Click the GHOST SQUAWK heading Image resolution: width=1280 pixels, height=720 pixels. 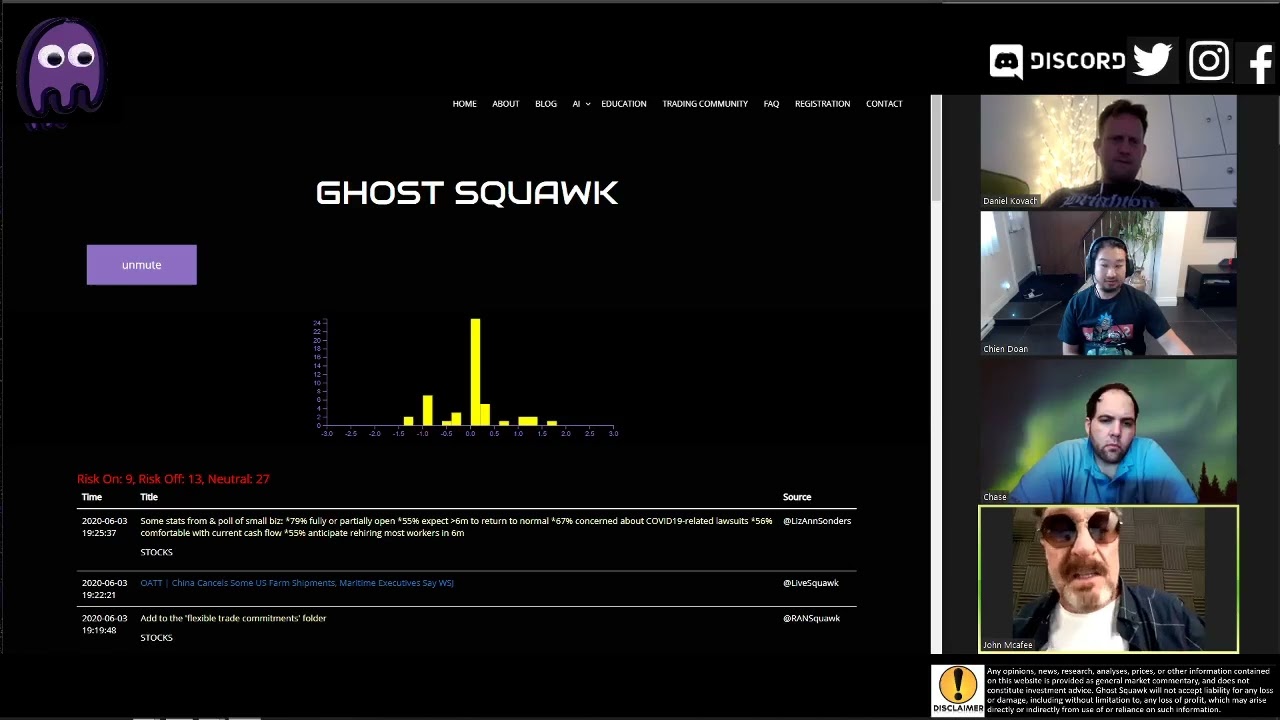[x=467, y=193]
